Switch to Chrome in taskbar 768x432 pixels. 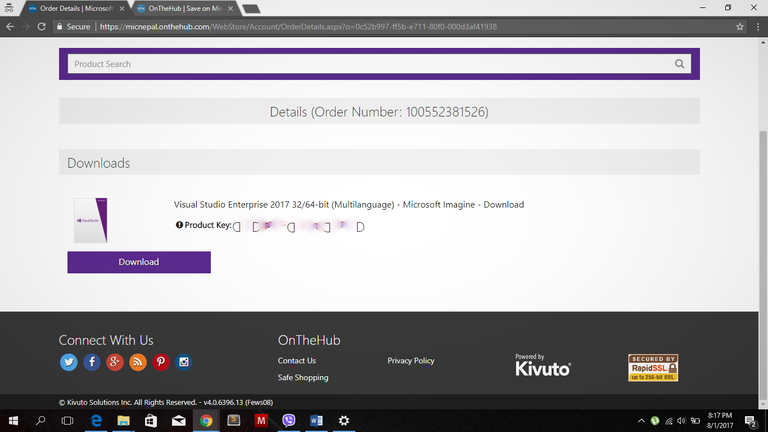coord(206,421)
